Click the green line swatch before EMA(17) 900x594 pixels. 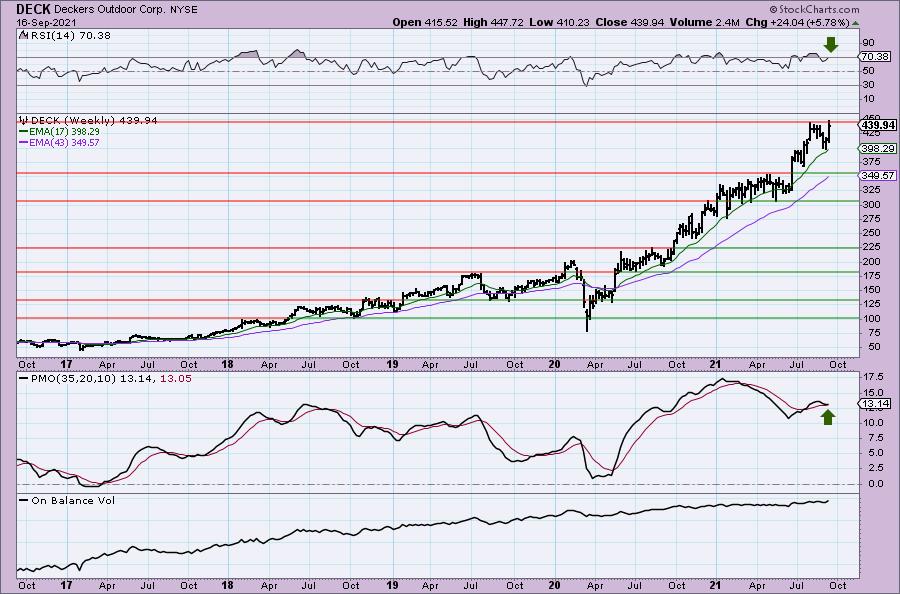point(23,131)
